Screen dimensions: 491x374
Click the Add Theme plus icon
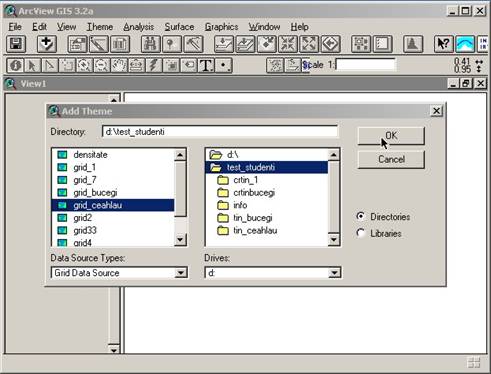tap(46, 44)
